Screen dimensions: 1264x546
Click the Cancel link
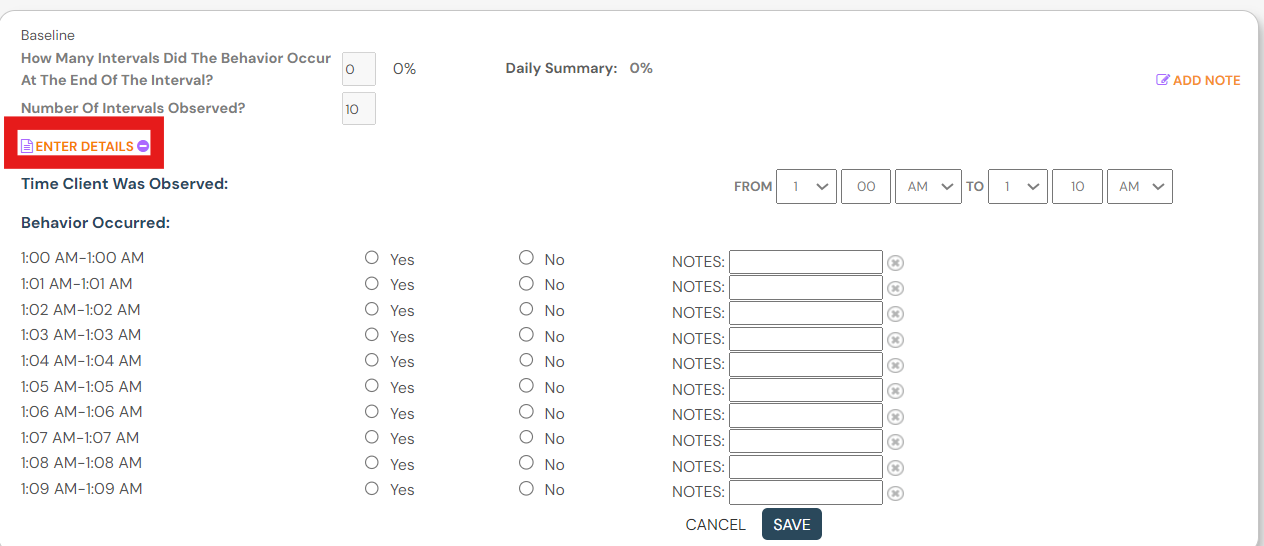pyautogui.click(x=715, y=525)
